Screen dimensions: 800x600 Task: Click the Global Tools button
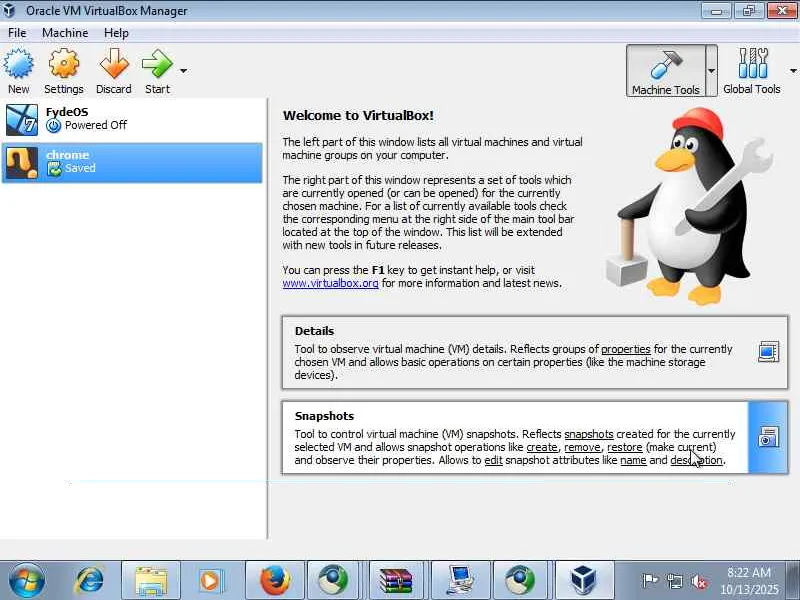pos(752,70)
